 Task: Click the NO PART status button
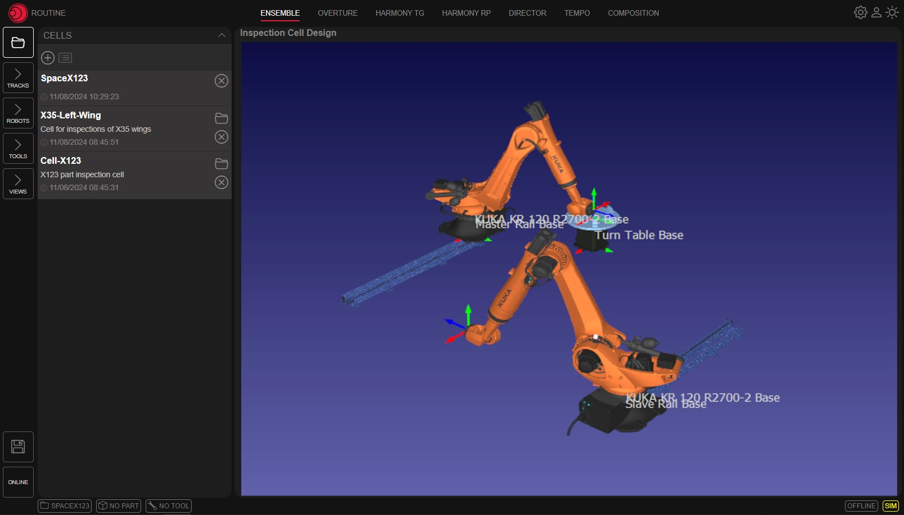(119, 506)
